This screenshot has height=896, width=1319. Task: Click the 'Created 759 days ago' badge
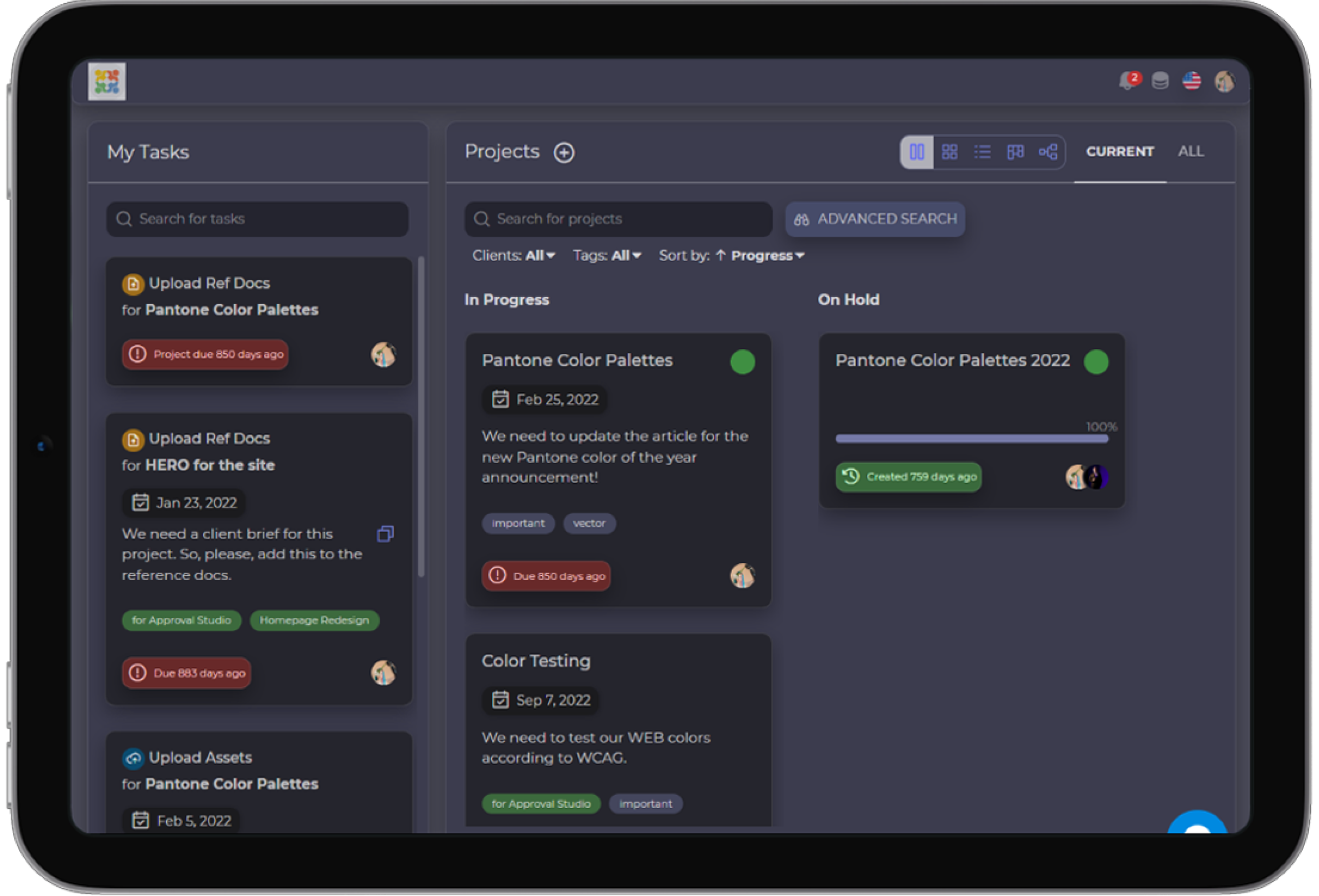tap(908, 477)
